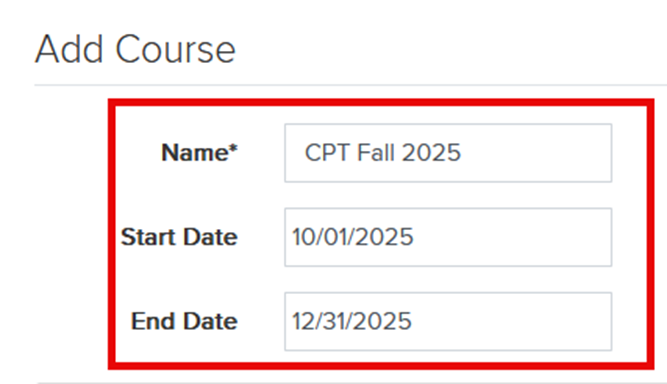The width and height of the screenshot is (667, 384).
Task: Click the divider line under Add Course
Action: (x=351, y=85)
